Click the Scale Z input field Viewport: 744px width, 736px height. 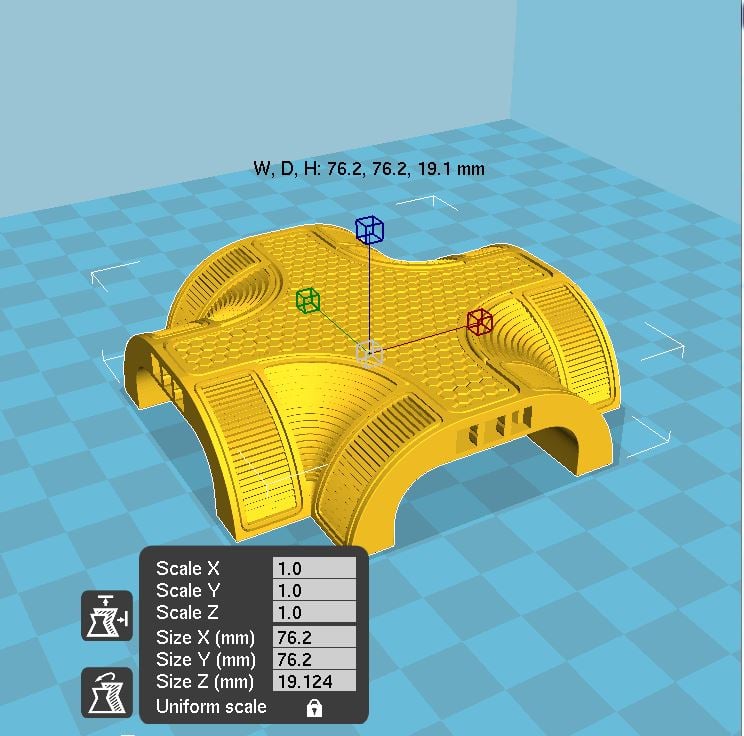point(314,613)
